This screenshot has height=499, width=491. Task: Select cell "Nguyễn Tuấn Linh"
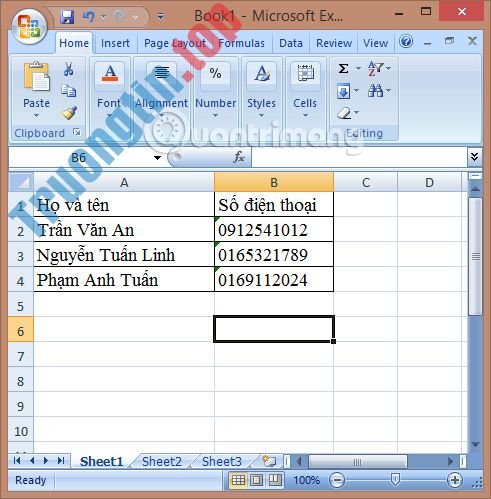(124, 255)
